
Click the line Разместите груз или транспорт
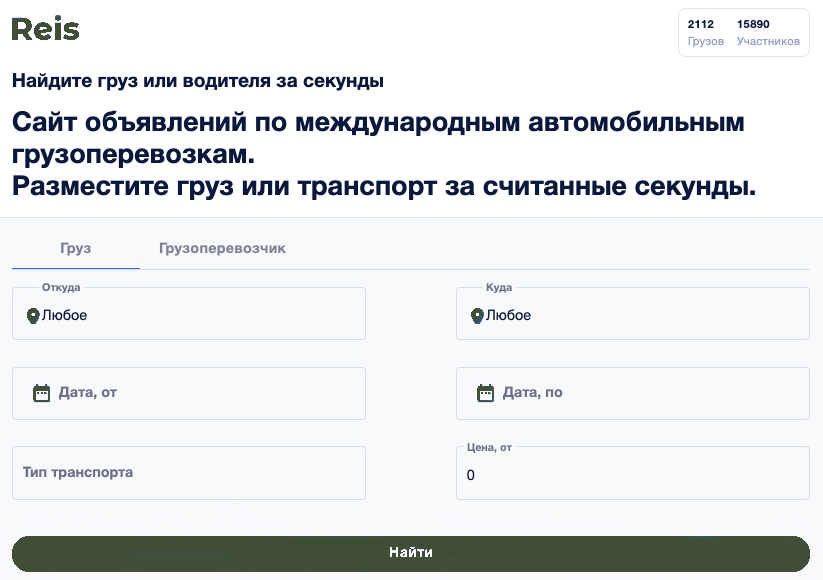(384, 186)
